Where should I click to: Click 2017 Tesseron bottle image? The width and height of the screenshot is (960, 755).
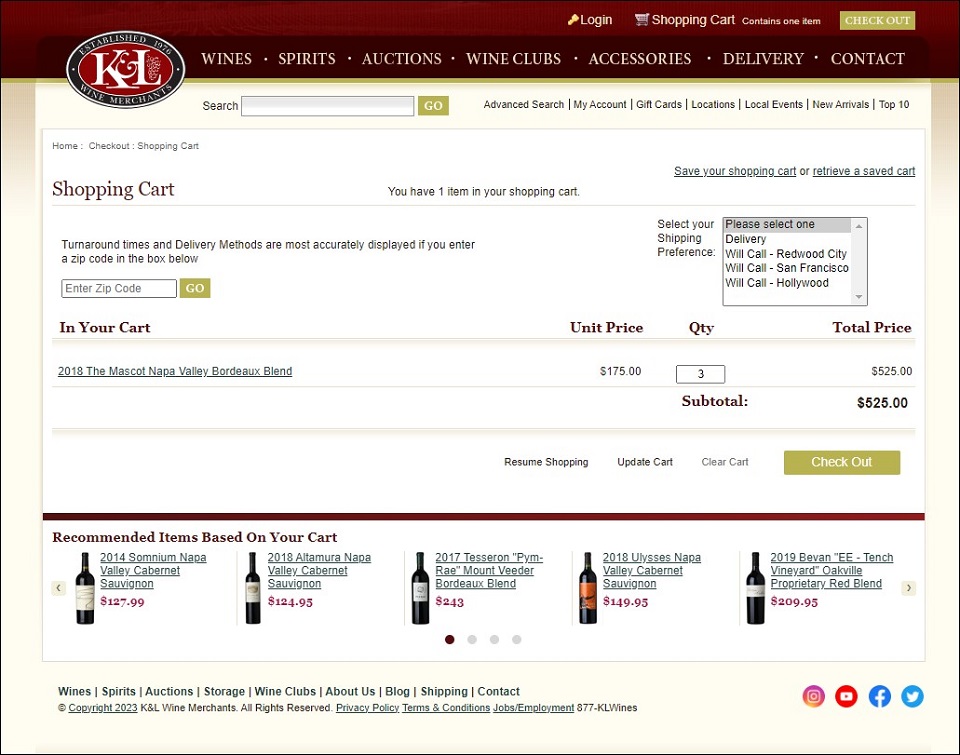point(420,588)
